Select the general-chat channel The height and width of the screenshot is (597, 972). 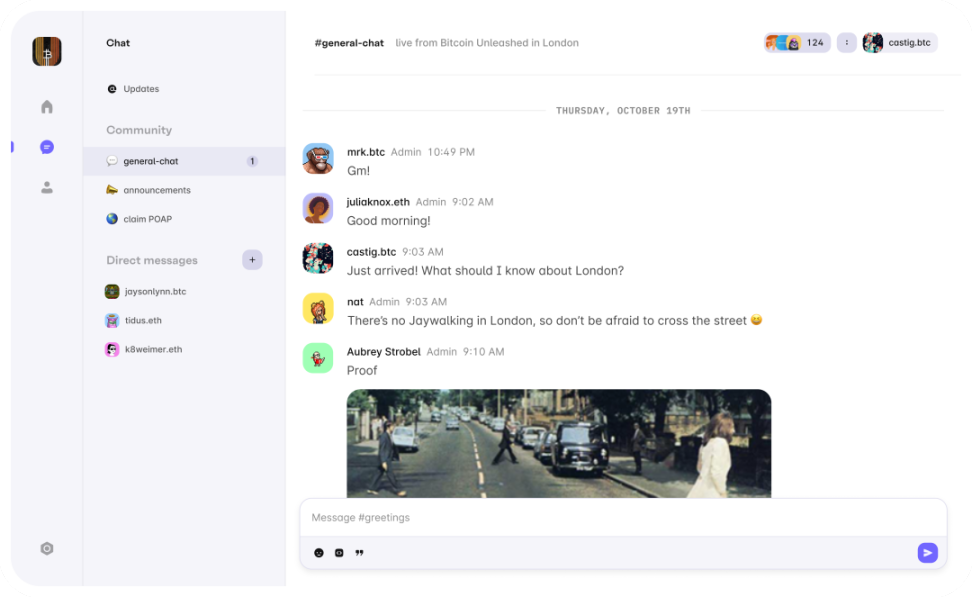pyautogui.click(x=151, y=161)
